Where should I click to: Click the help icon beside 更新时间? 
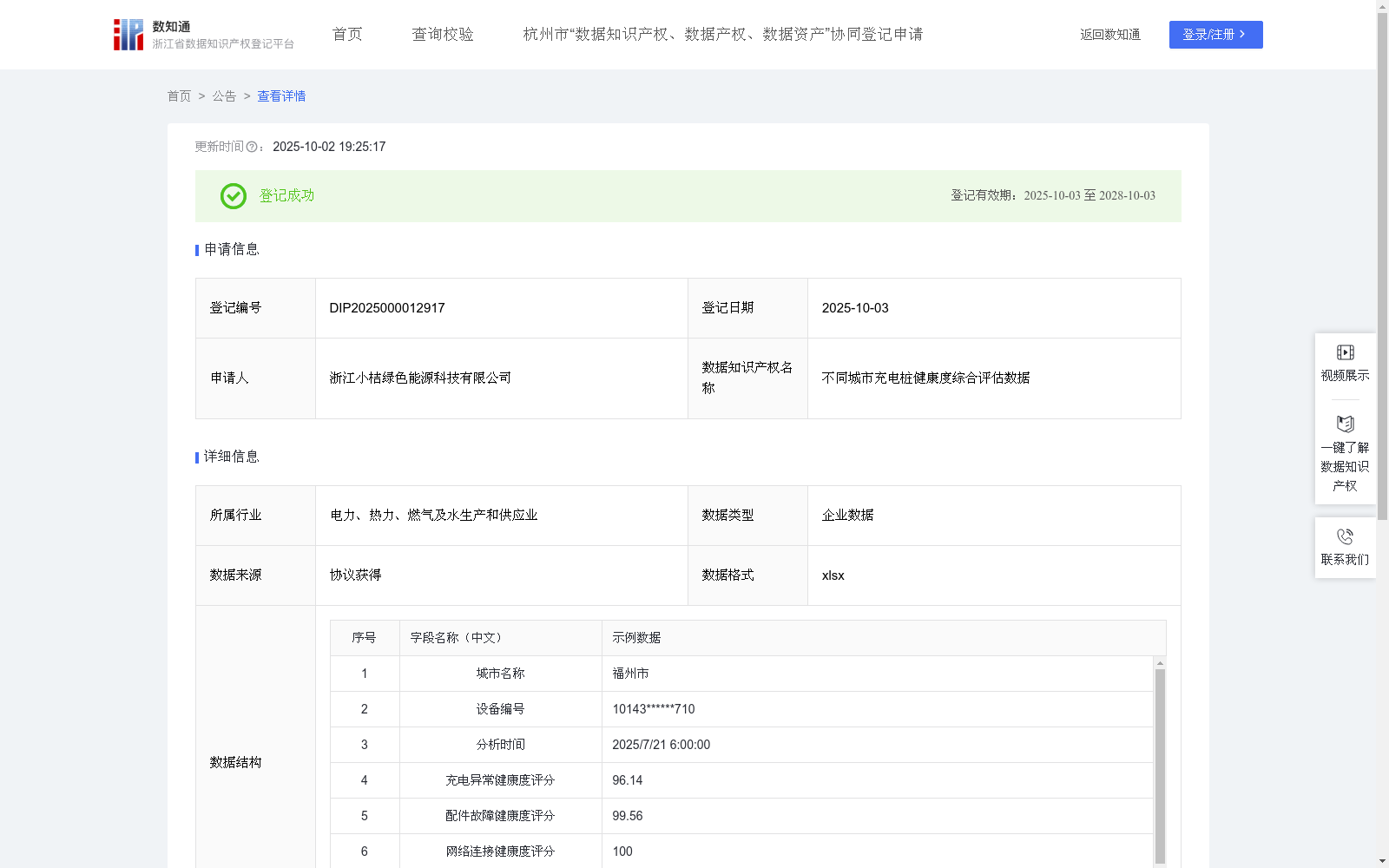[x=252, y=148]
